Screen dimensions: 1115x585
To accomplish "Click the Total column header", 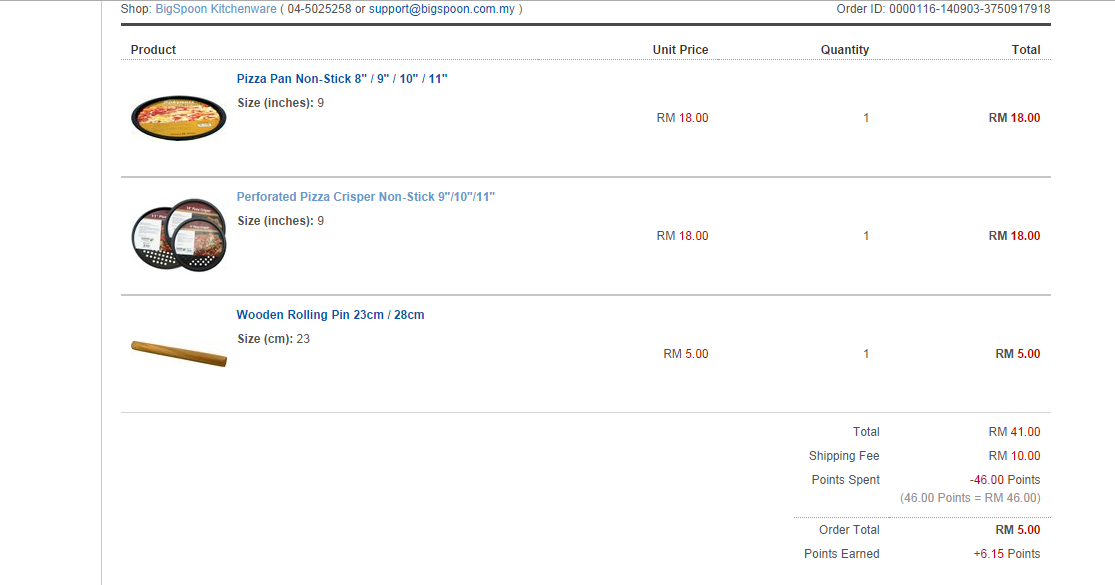I will (1026, 50).
